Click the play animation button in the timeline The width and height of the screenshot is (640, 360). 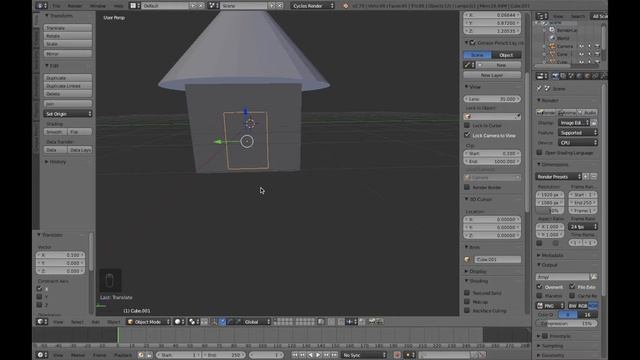tap(318, 355)
